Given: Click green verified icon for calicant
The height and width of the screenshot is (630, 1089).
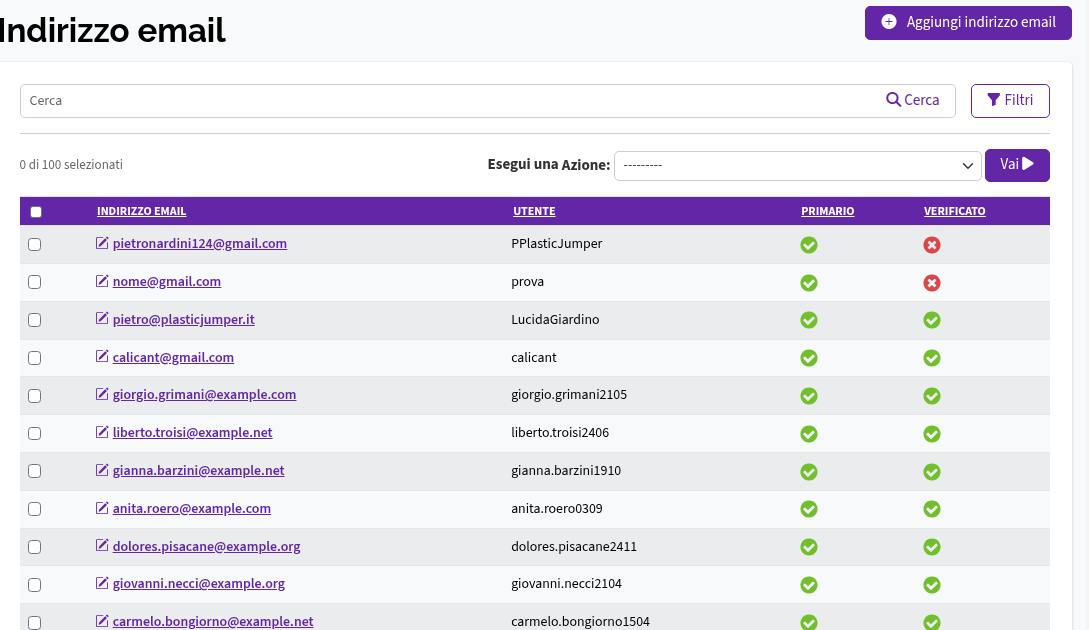Looking at the screenshot, I should click(932, 358).
